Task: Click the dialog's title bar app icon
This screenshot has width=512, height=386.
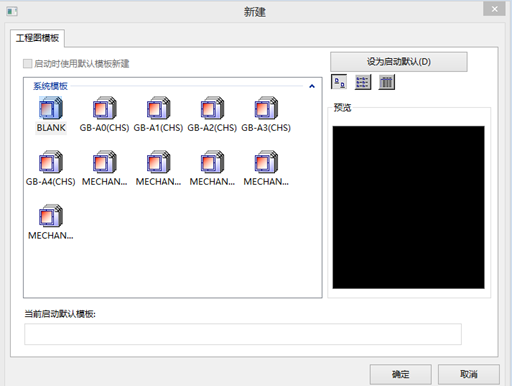Action: (x=12, y=12)
